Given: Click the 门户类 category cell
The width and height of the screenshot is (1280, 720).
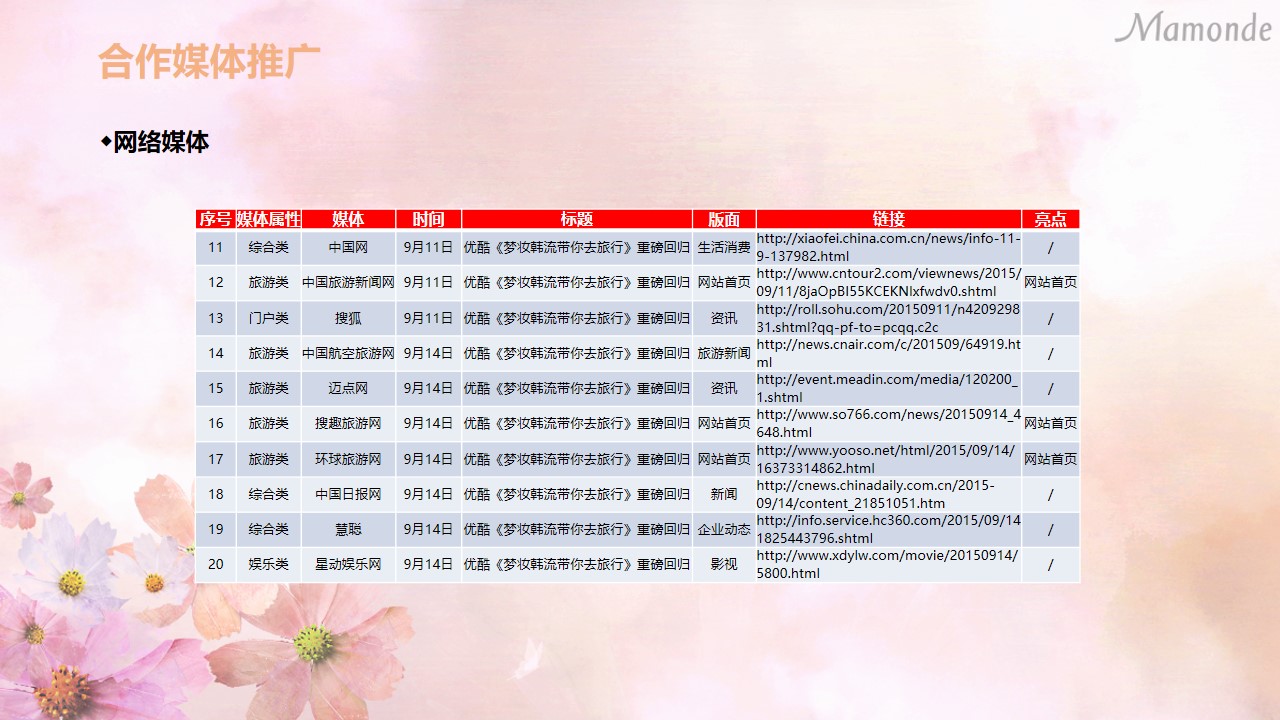Looking at the screenshot, I should point(269,318).
